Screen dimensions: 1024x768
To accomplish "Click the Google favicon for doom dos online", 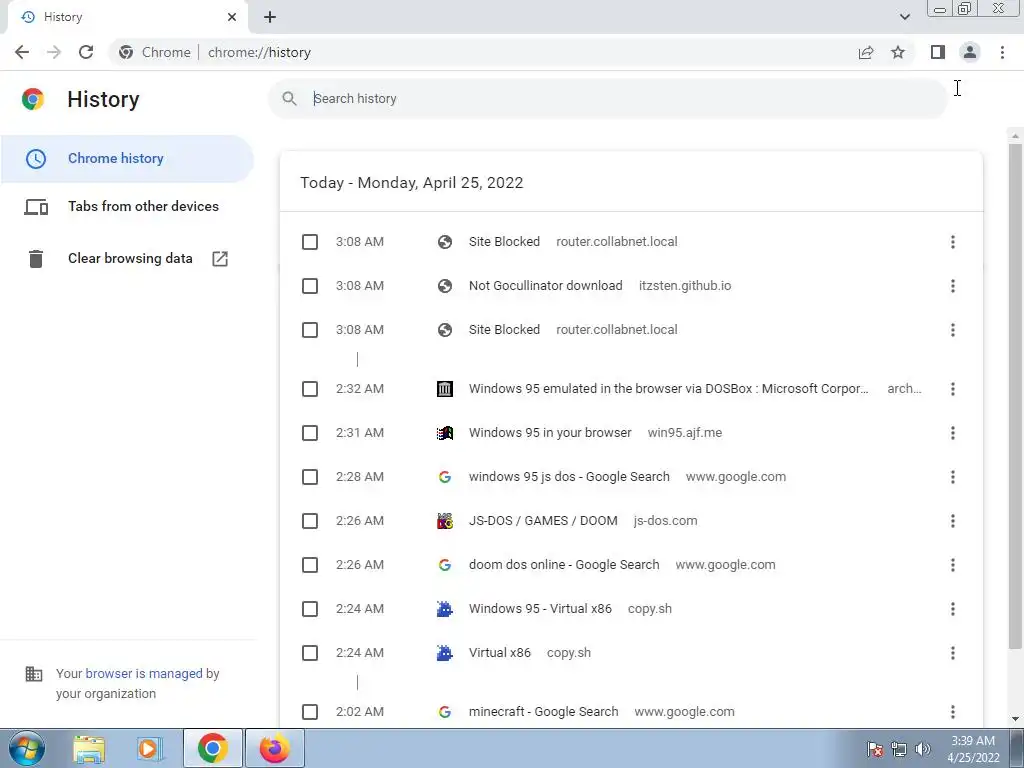I will 445,565.
